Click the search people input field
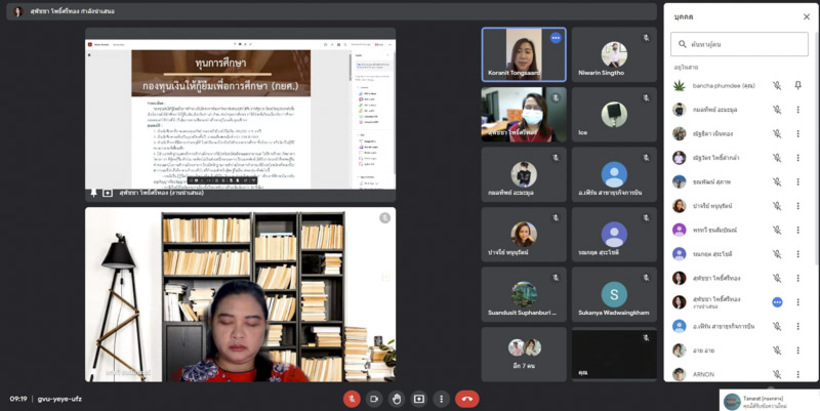 [x=739, y=44]
